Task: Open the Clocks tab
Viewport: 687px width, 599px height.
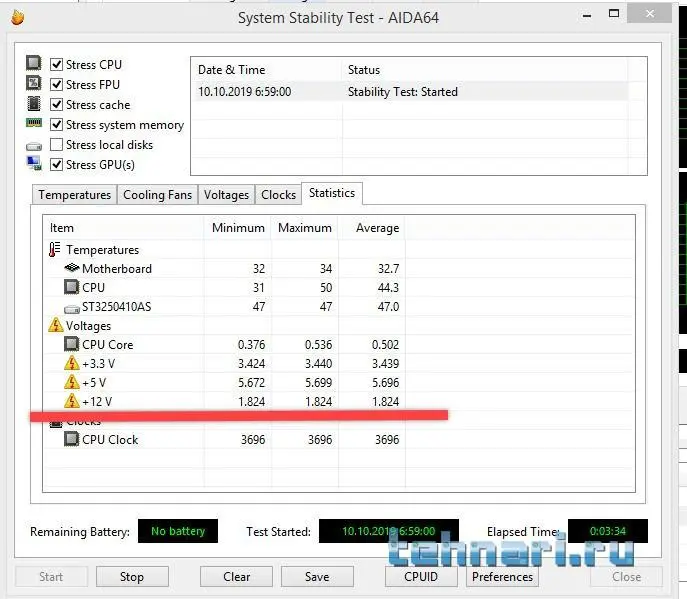Action: [x=278, y=195]
